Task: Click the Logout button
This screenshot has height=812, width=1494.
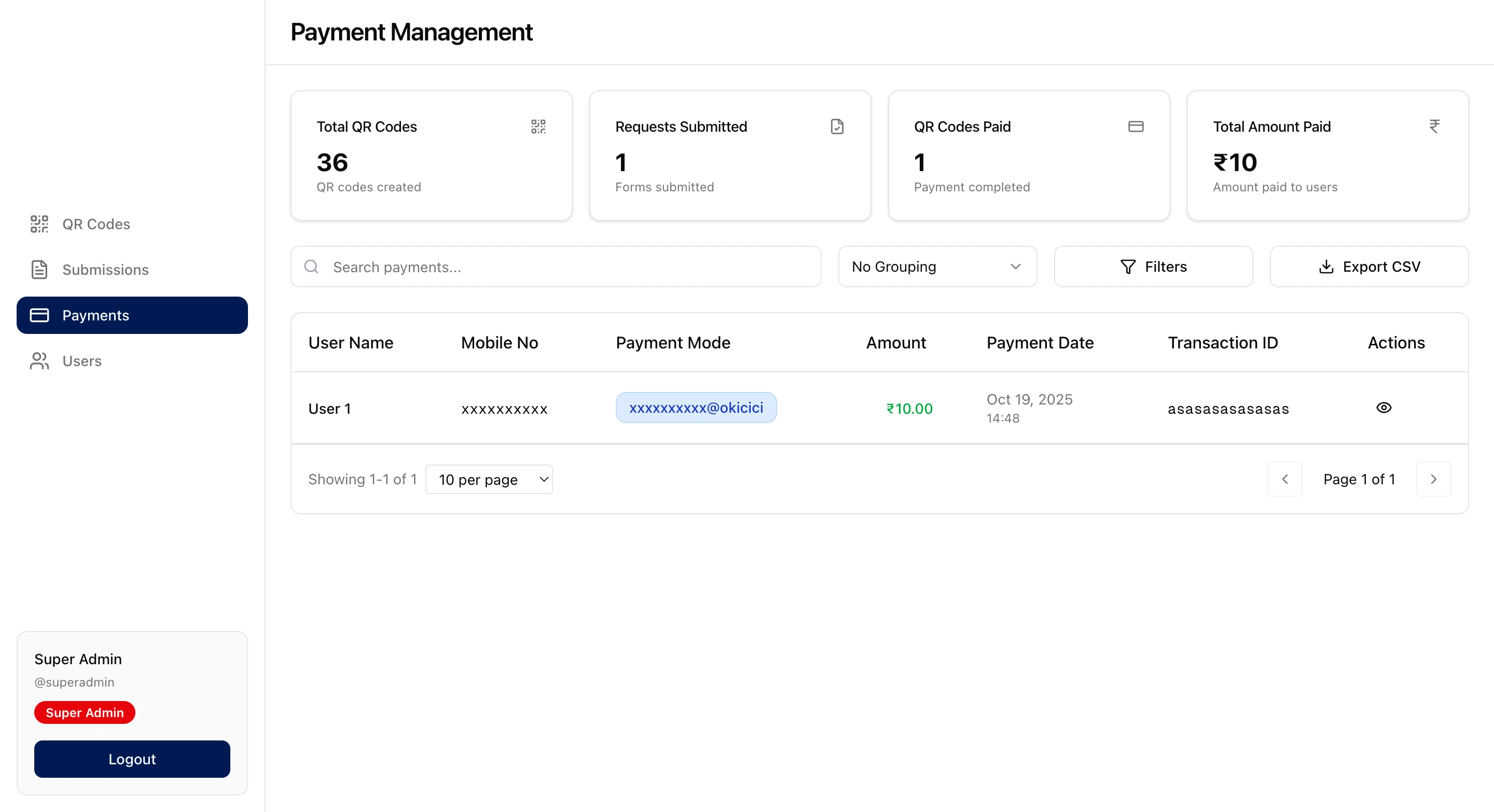Action: point(132,759)
